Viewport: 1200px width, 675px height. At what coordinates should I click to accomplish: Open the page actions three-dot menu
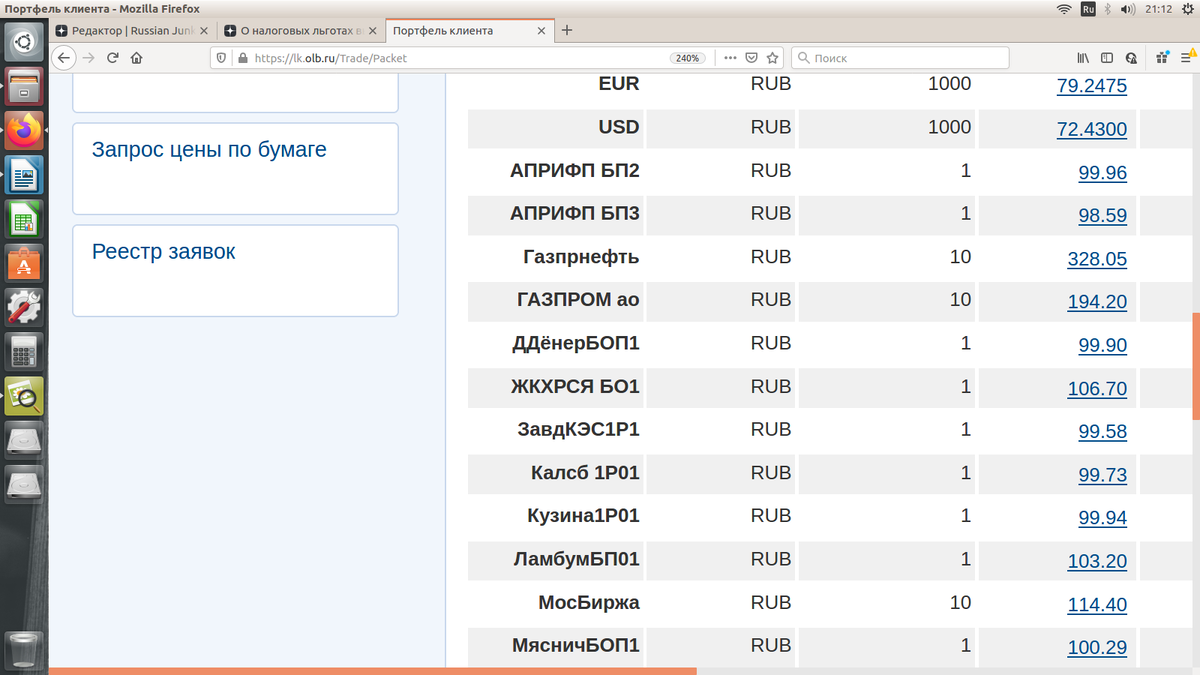pyautogui.click(x=730, y=58)
